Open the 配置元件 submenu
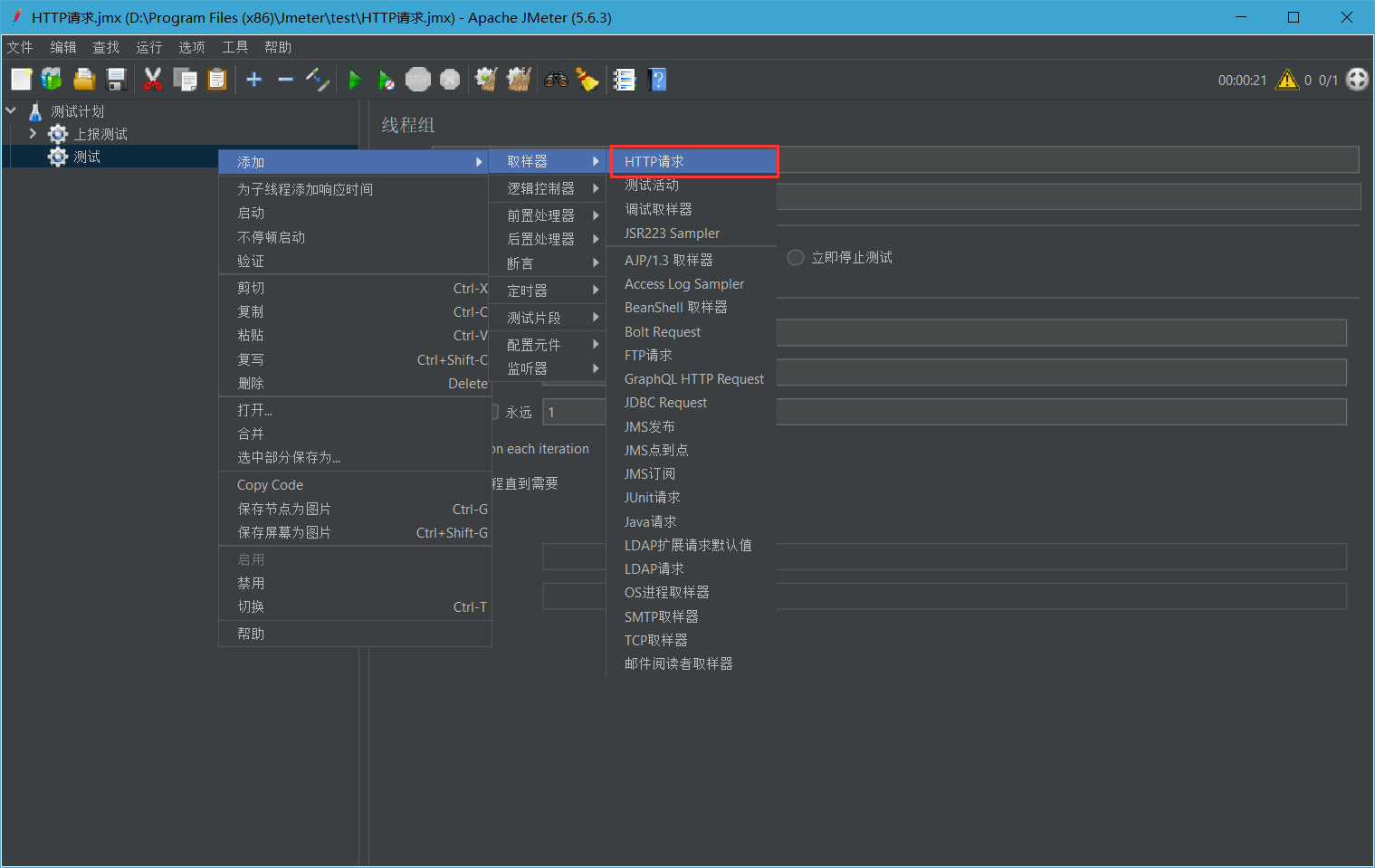Viewport: 1375px width, 868px height. click(547, 345)
